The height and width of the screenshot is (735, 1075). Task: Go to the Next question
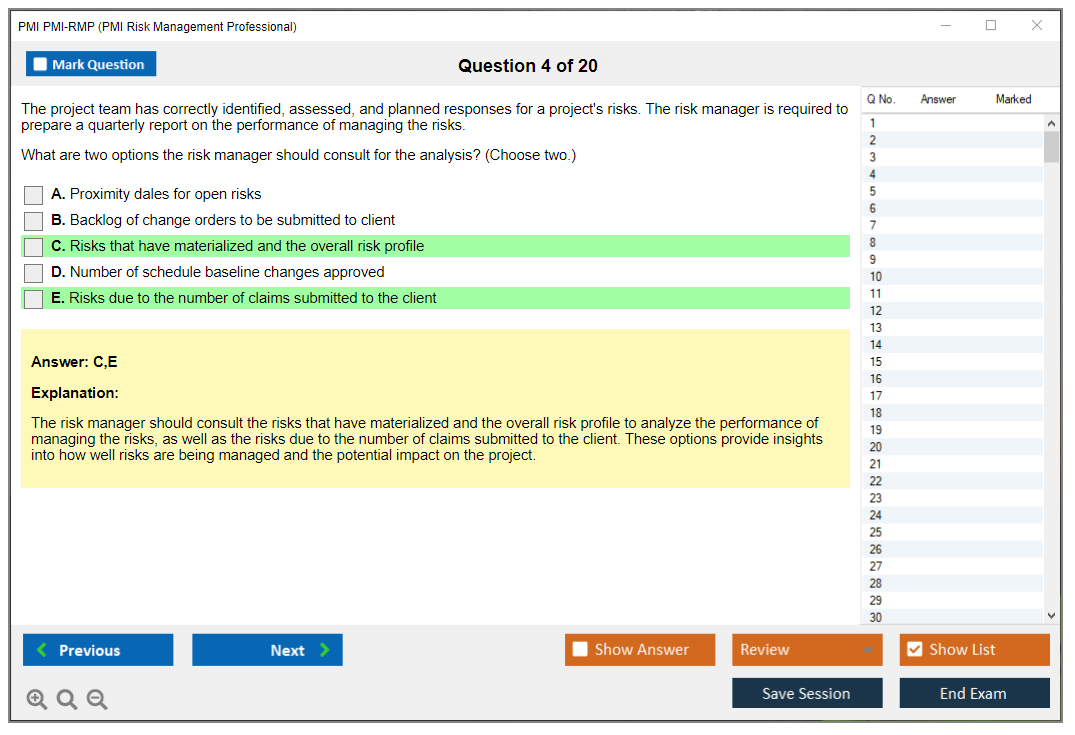click(x=267, y=650)
